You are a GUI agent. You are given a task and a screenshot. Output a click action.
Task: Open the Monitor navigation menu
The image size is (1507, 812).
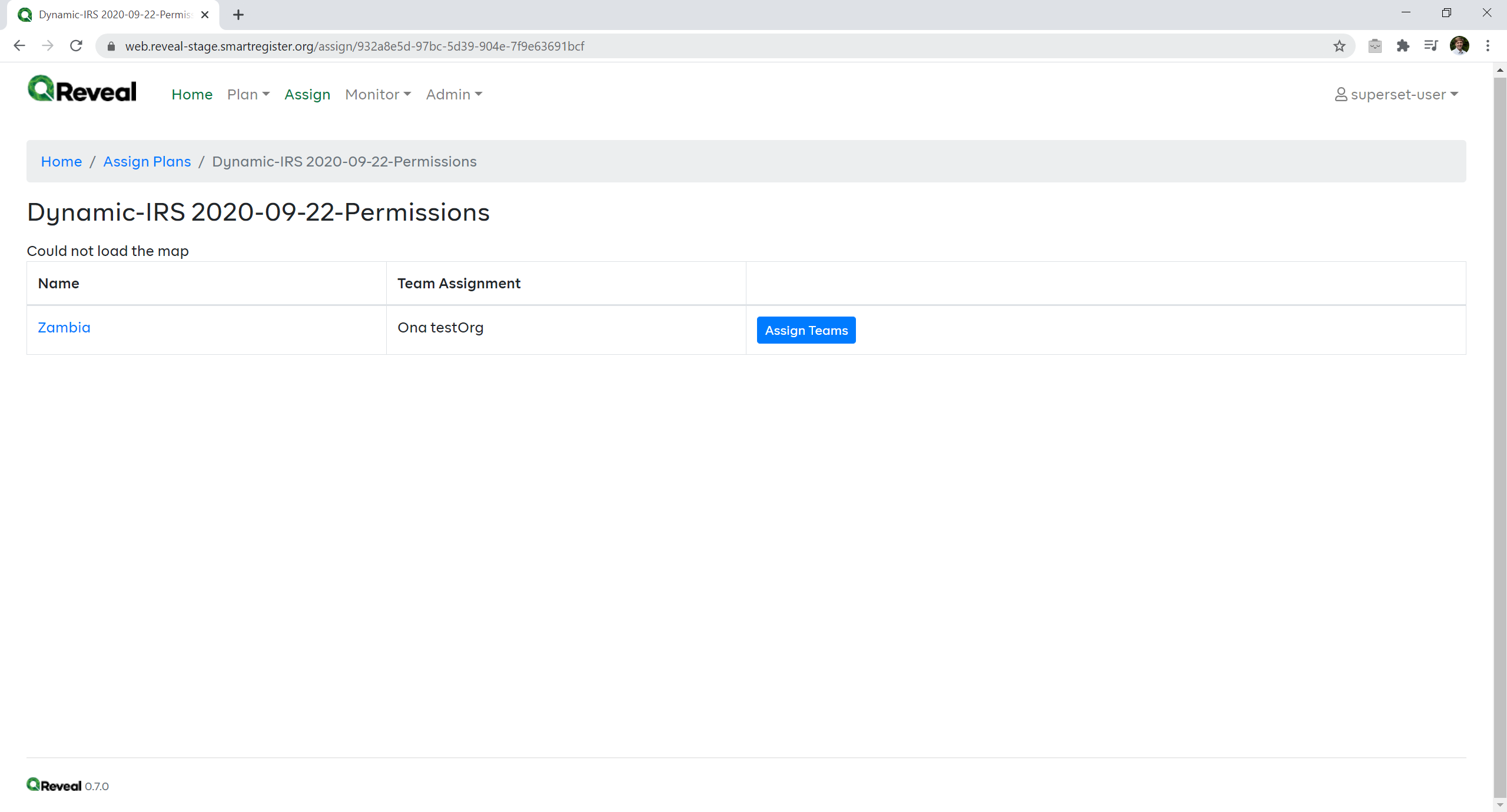pos(377,94)
